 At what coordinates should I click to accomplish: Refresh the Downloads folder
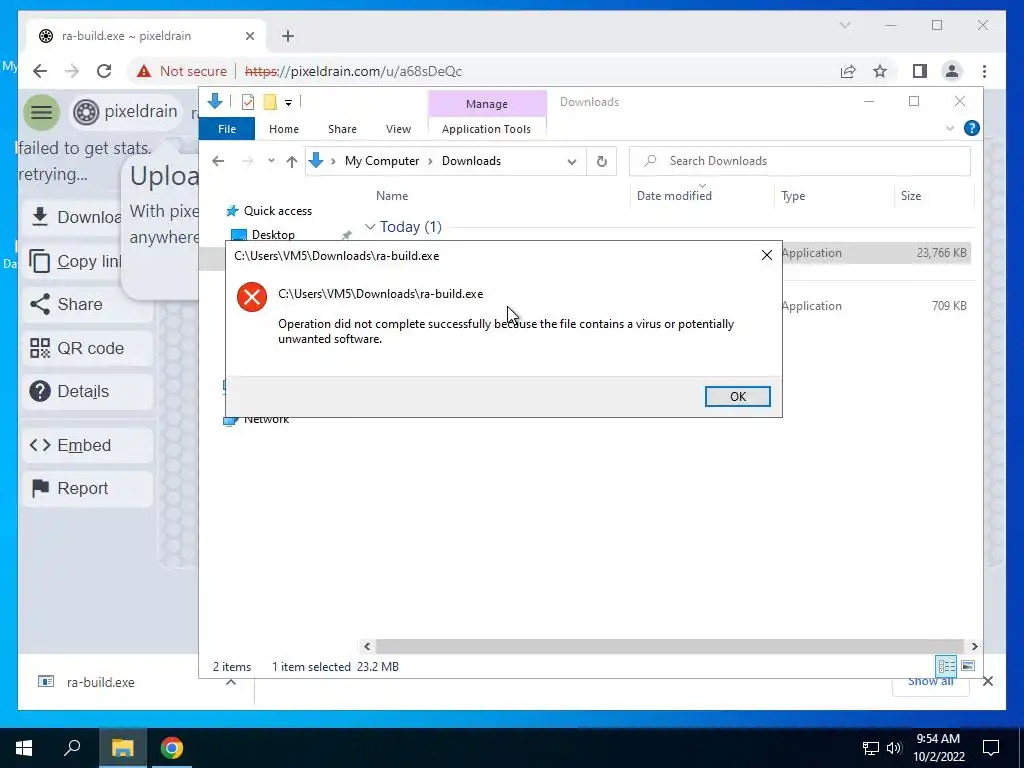601,161
